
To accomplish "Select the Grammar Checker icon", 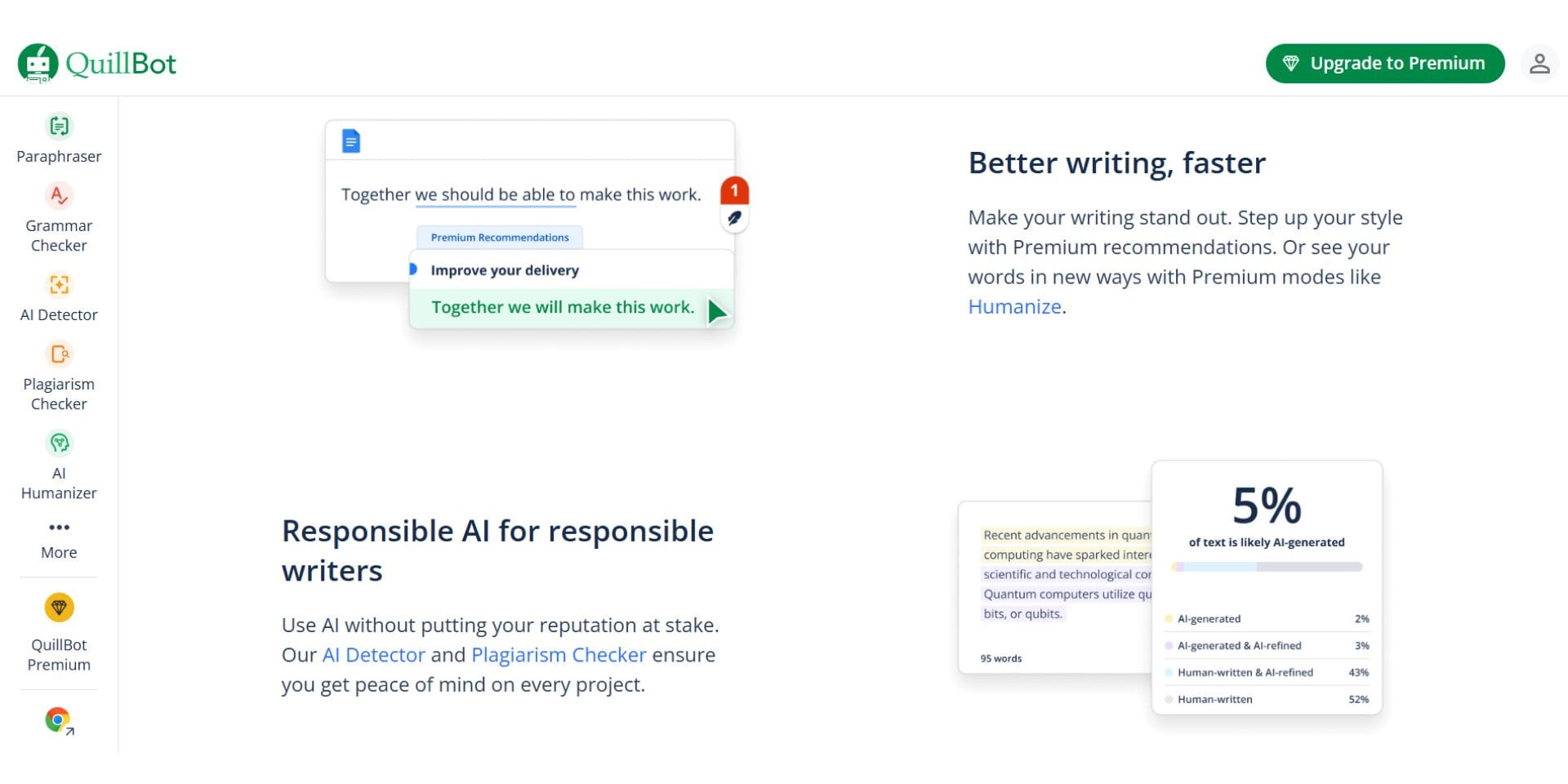I will click(x=59, y=196).
